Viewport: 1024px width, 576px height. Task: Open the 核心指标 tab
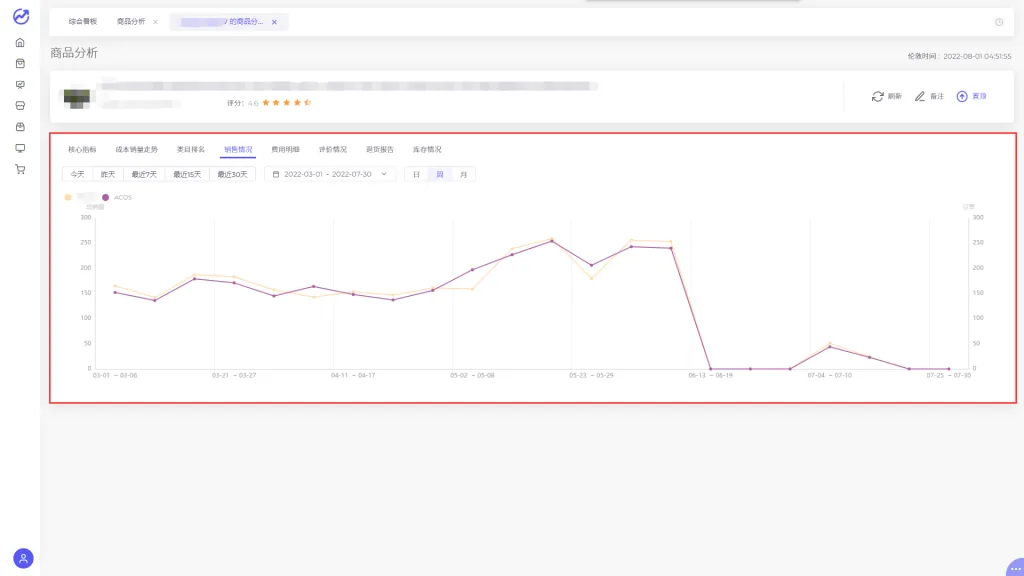[x=82, y=150]
